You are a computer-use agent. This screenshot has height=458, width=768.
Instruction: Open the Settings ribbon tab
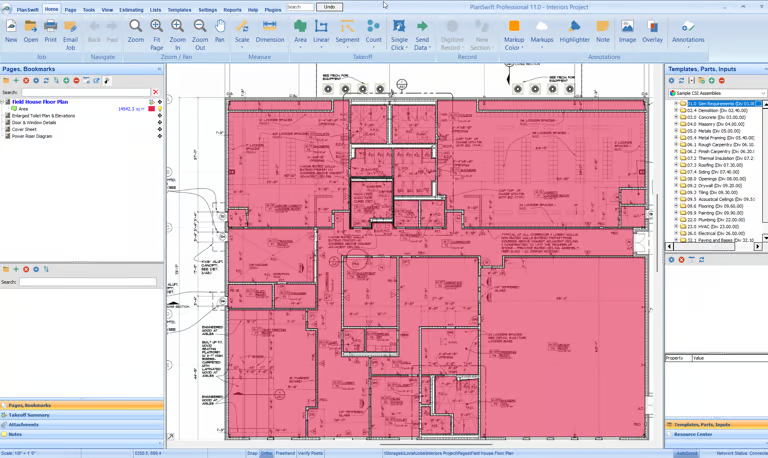(208, 10)
